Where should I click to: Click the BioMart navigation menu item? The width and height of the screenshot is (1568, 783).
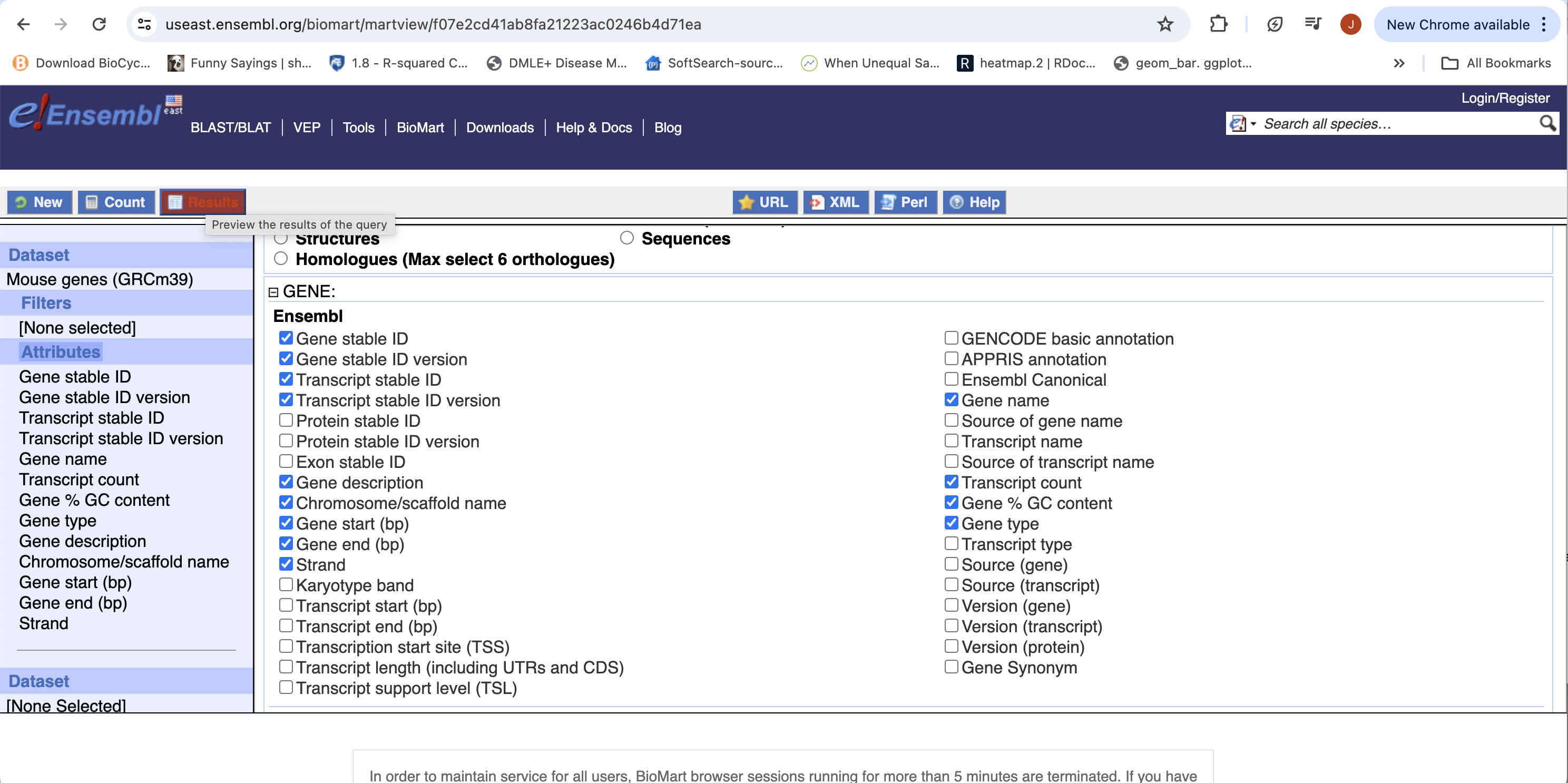[419, 127]
